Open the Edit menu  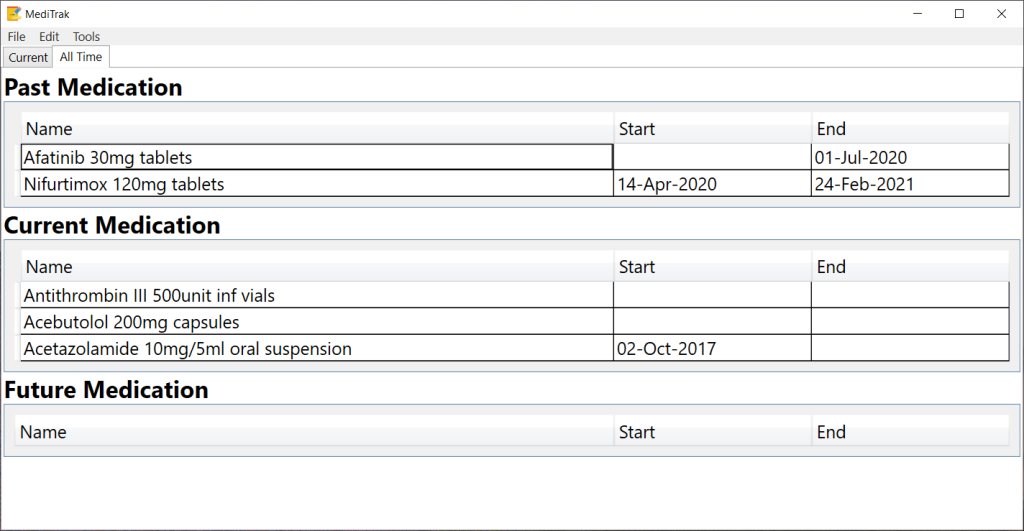[49, 37]
